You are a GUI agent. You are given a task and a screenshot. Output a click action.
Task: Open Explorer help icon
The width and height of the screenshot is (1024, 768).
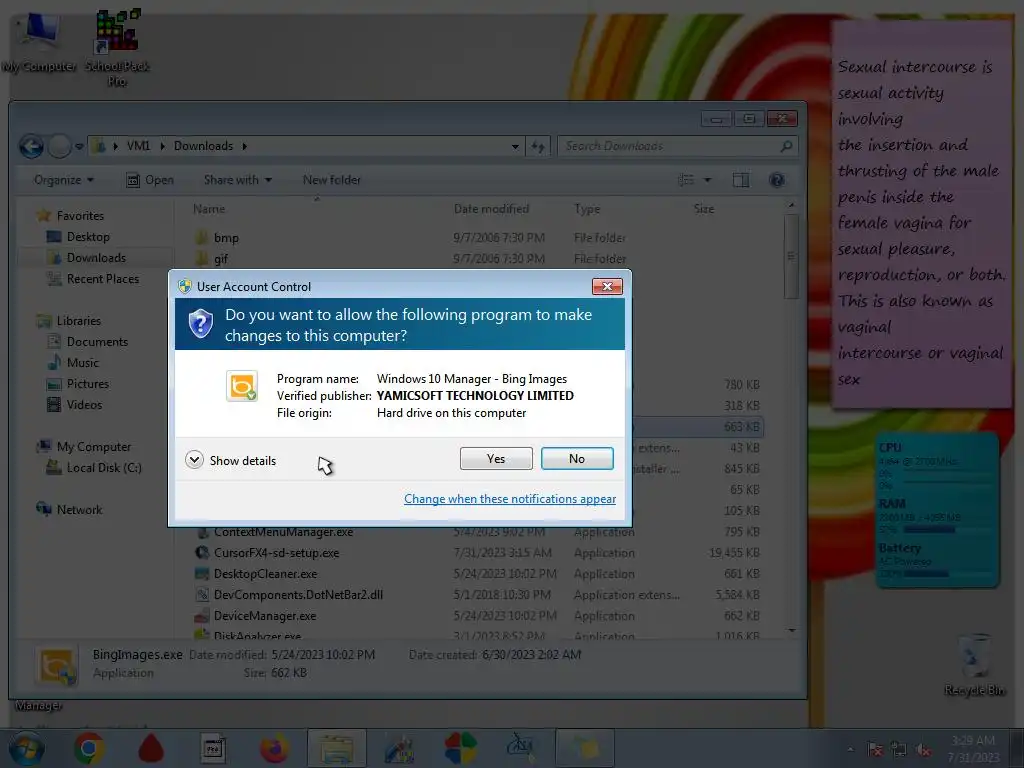pos(776,180)
